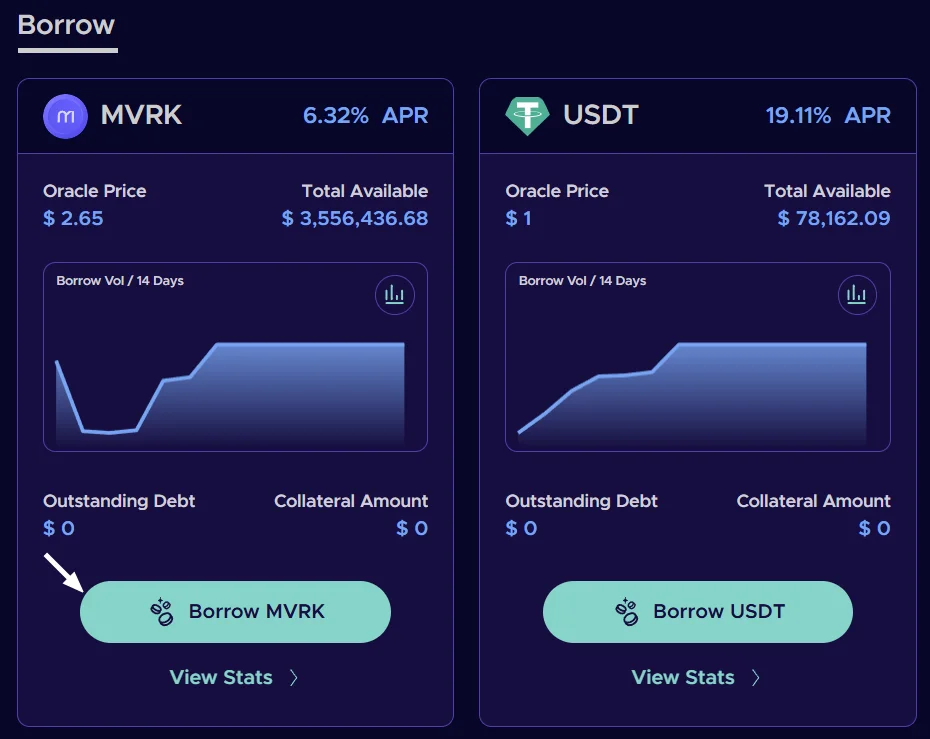Select the Borrow tab heading

tap(66, 25)
